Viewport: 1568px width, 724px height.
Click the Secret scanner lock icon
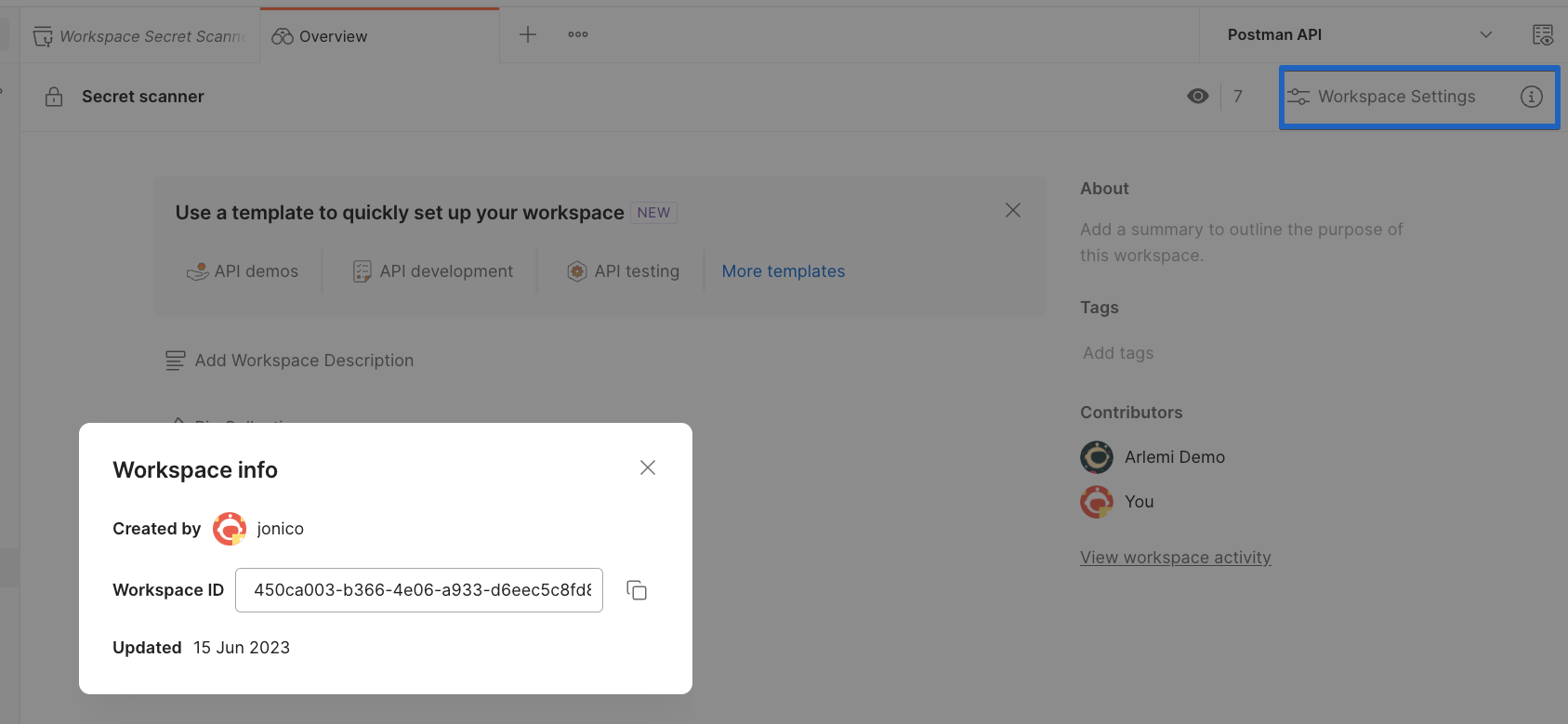[54, 97]
